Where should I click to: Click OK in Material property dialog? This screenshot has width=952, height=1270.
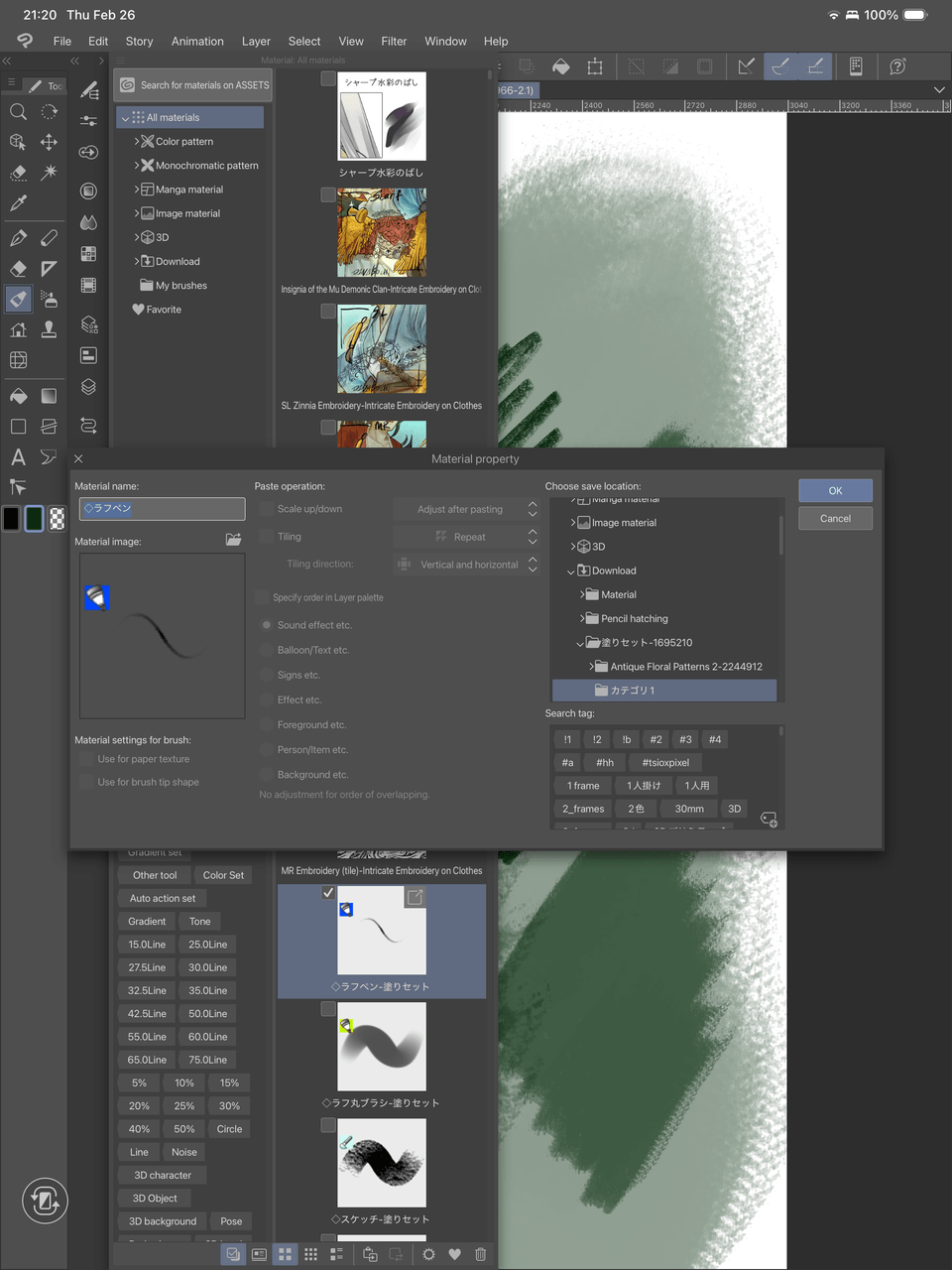tap(835, 490)
